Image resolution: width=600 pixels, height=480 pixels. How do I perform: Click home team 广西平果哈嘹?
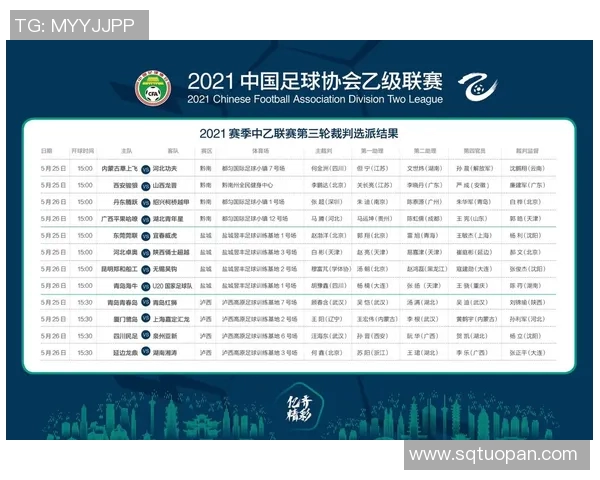pos(119,219)
